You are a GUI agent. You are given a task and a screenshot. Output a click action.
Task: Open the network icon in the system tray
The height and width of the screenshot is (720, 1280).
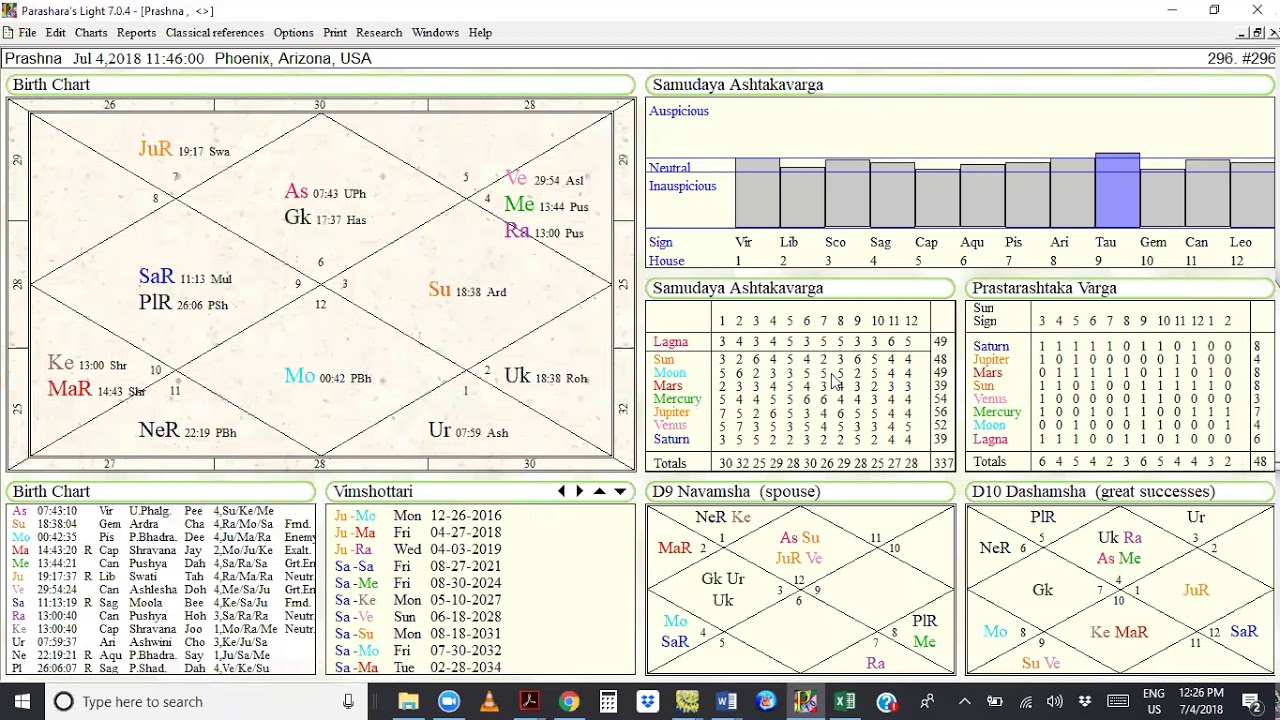(x=1025, y=702)
